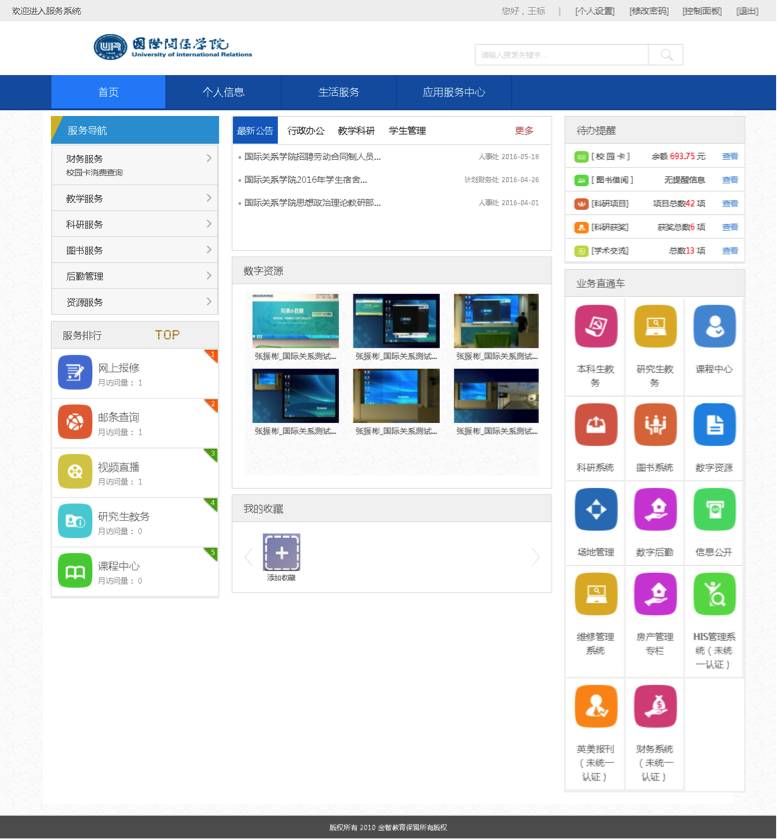777x839 pixels.
Task: Click the 邮条查询 icon in 服务排行
Action: pyautogui.click(x=75, y=422)
